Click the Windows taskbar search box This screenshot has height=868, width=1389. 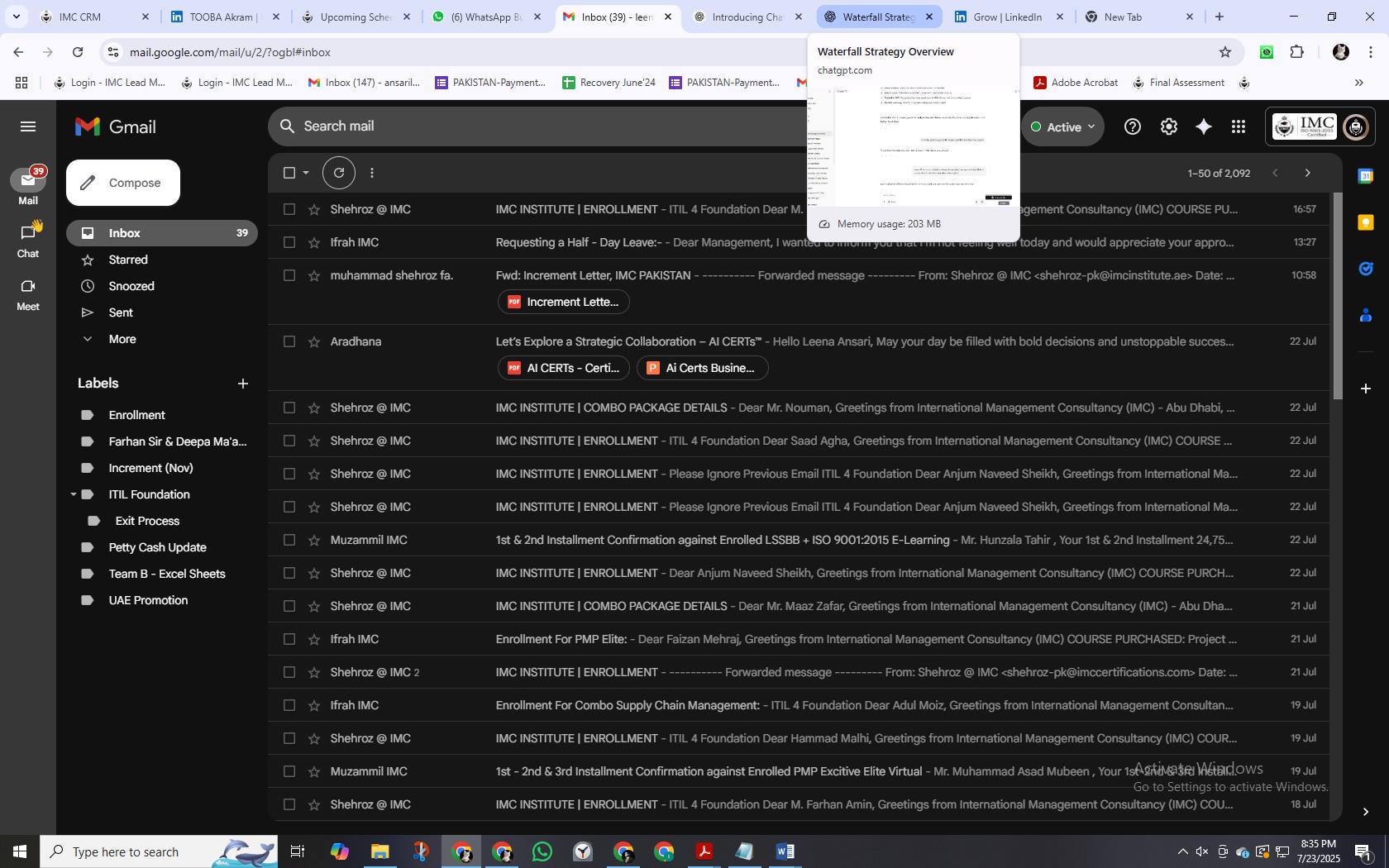pyautogui.click(x=157, y=851)
